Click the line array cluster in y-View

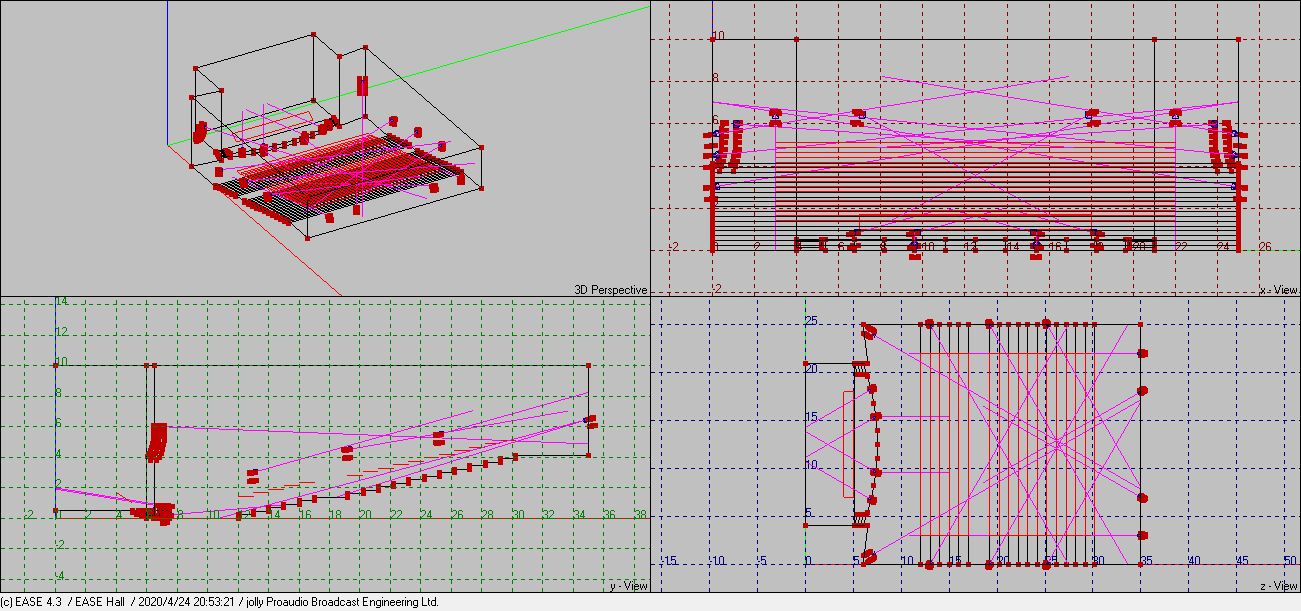[x=157, y=441]
